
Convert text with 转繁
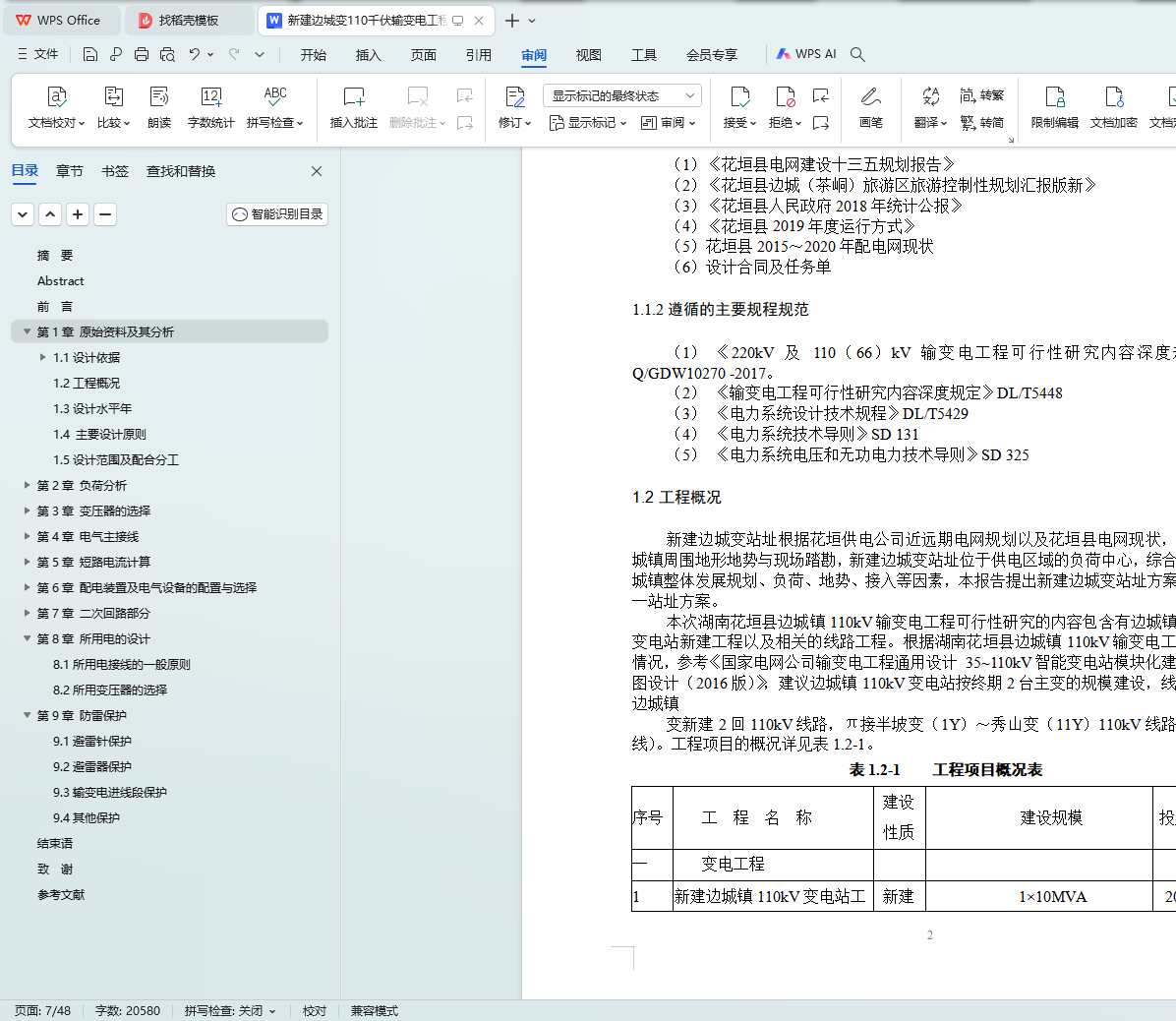coord(981,95)
